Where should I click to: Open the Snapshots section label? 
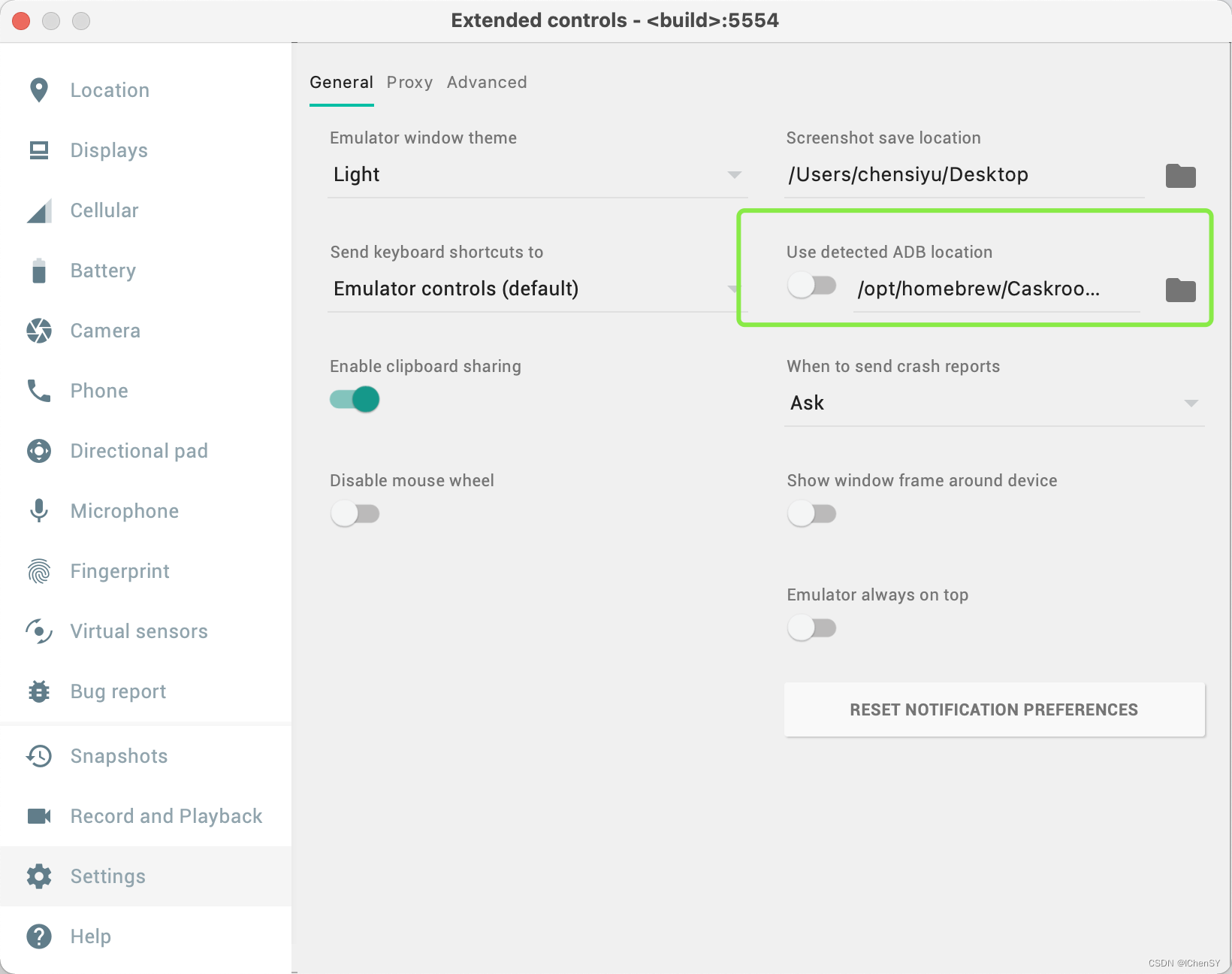[x=119, y=756]
